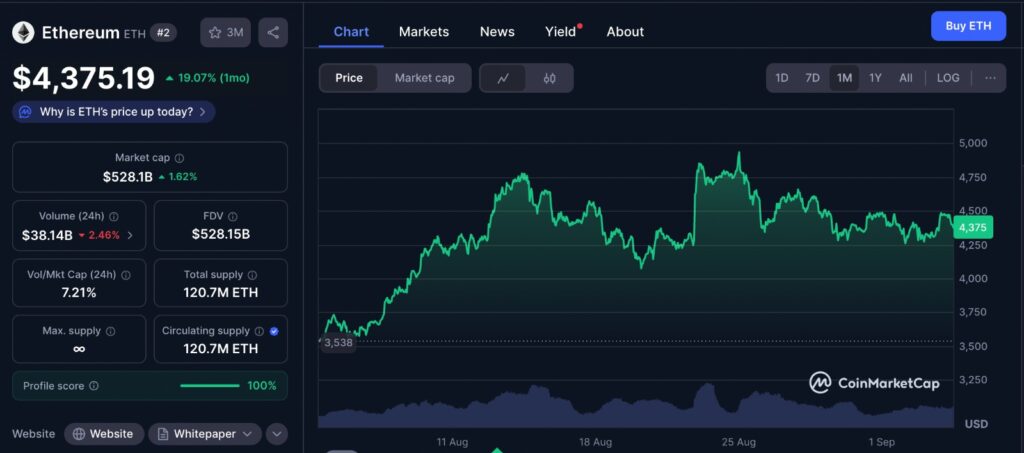Click the AI icon beside price question
Screen dimensions: 1024x453
[25, 112]
